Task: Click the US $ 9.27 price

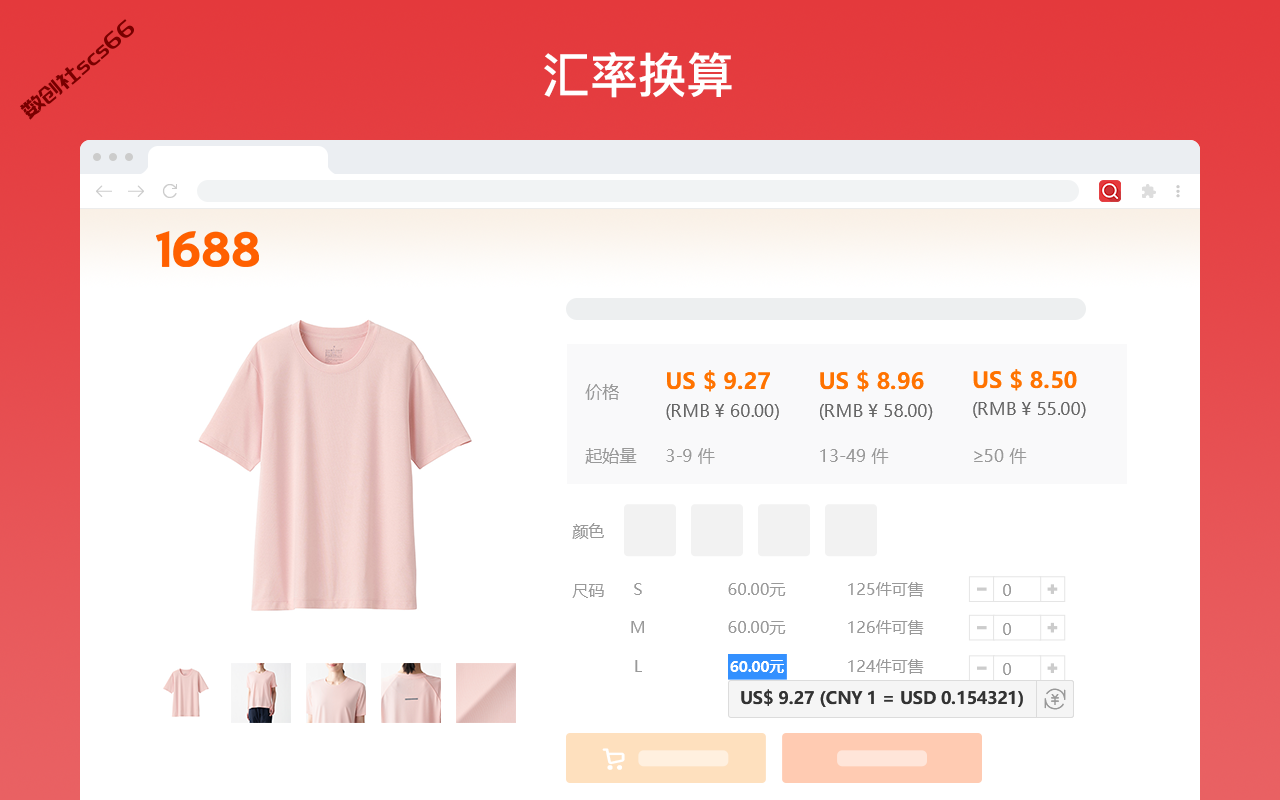Action: click(718, 381)
